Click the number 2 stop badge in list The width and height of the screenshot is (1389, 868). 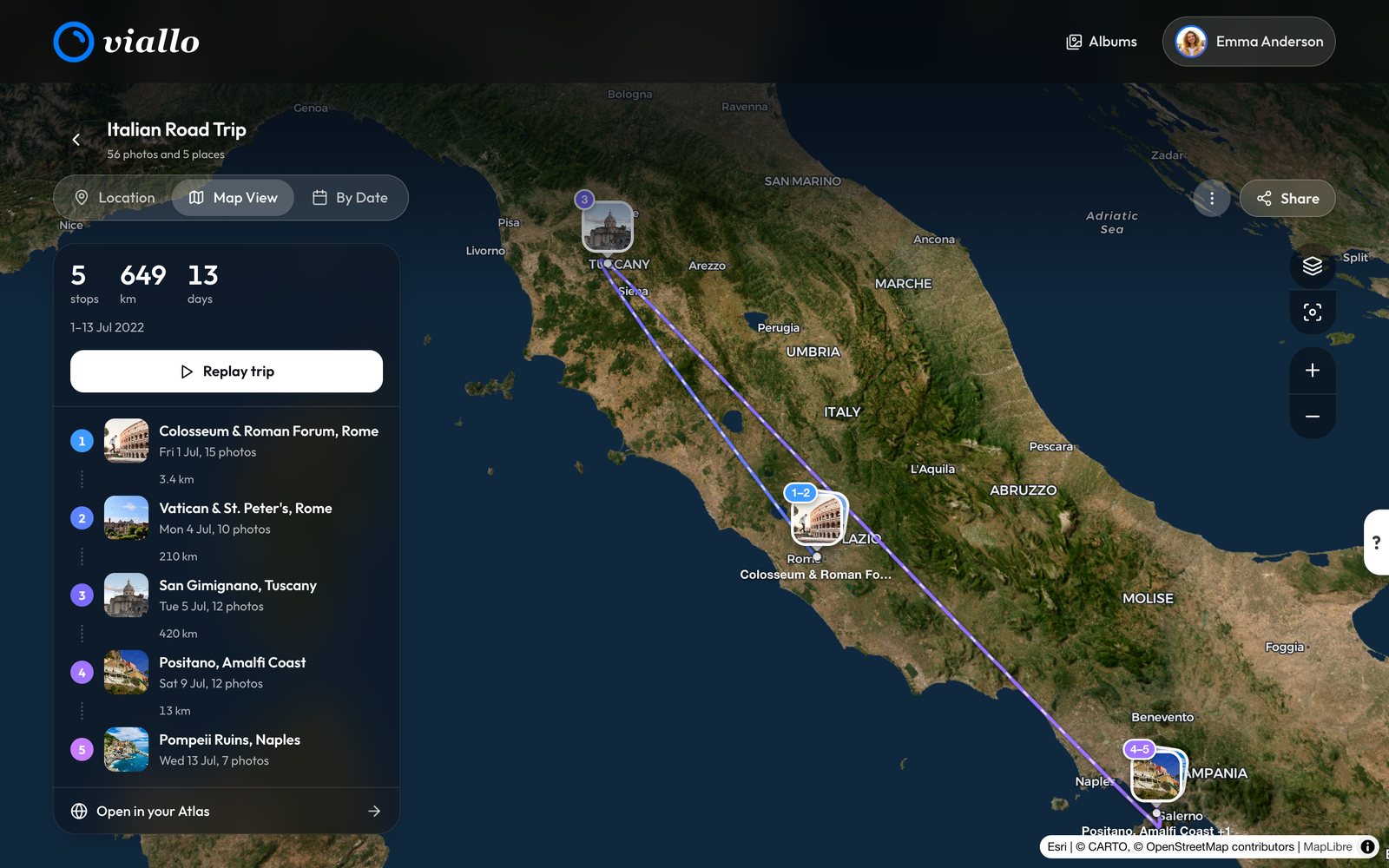(x=82, y=518)
